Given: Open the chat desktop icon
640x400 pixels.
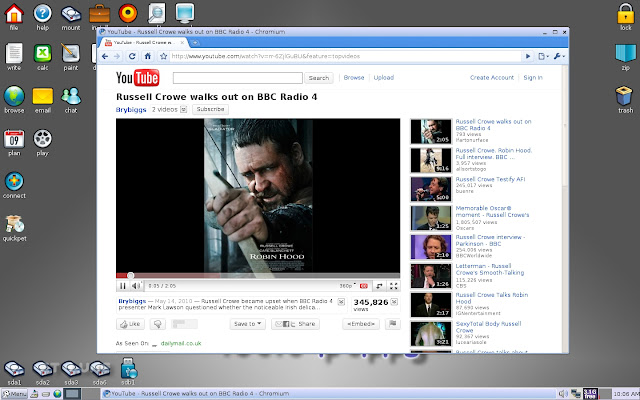Looking at the screenshot, I should pyautogui.click(x=71, y=96).
